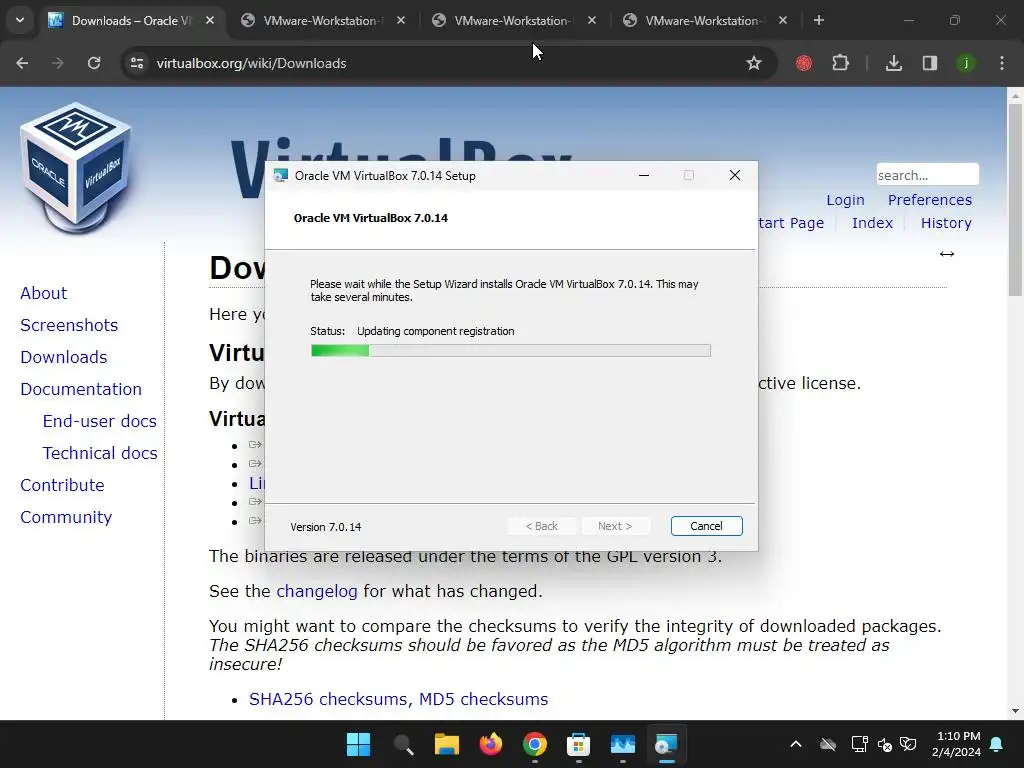Open Downloads in the sidebar
1024x768 pixels.
point(63,357)
